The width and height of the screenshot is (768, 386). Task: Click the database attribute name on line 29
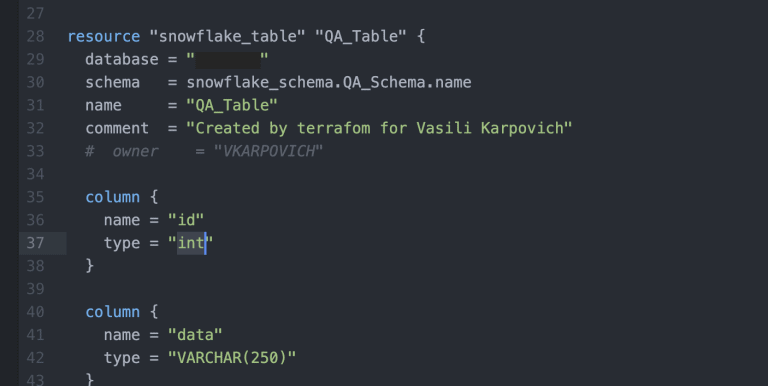[121, 60]
